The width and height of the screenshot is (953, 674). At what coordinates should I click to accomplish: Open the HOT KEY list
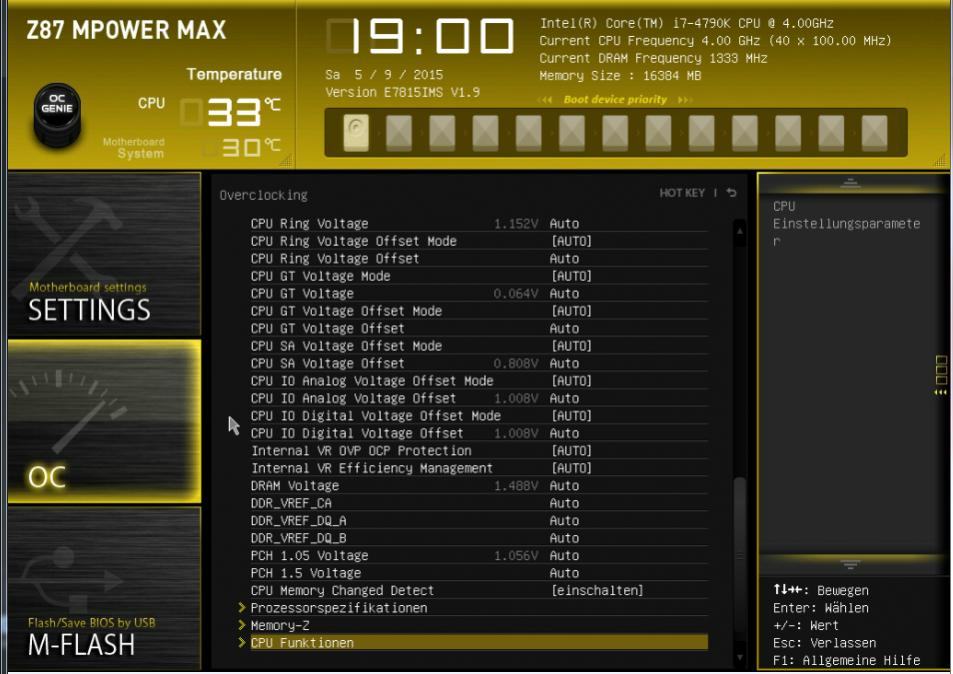(682, 193)
